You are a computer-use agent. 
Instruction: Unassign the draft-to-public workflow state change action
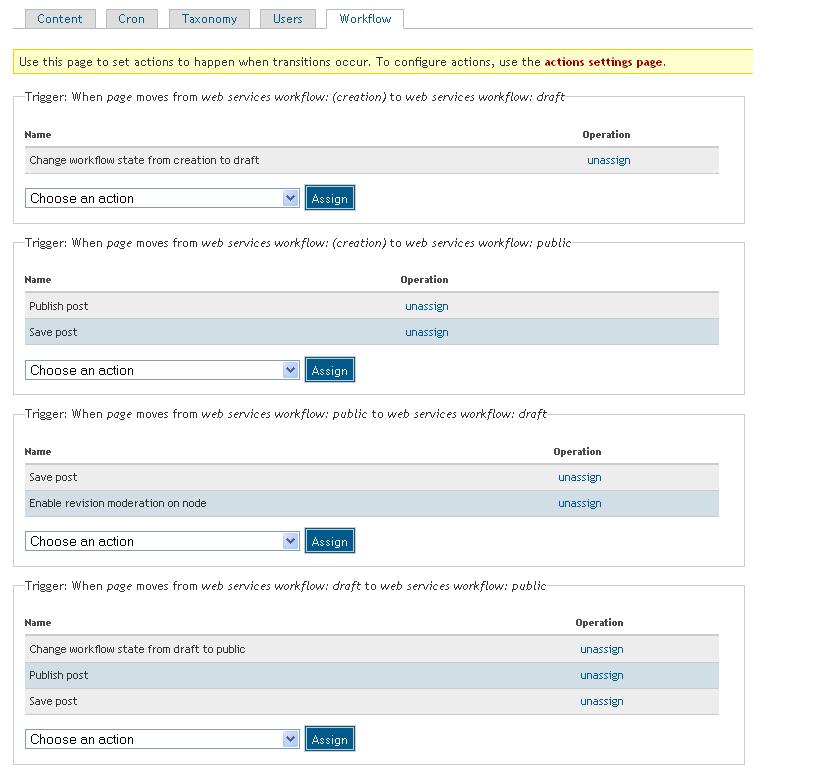pos(601,648)
